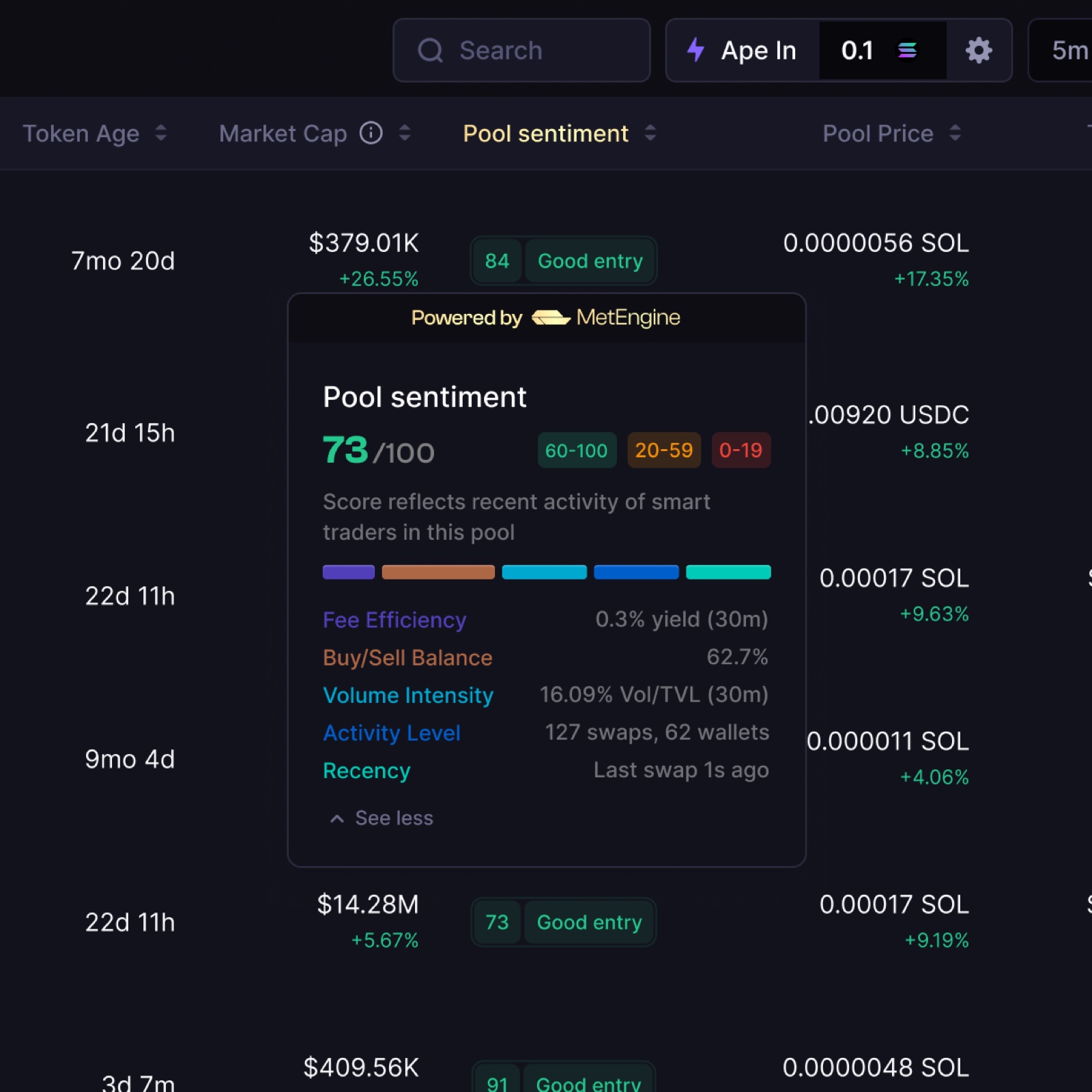The height and width of the screenshot is (1092, 1092).
Task: Click the Market Cap info icon
Action: 371,133
